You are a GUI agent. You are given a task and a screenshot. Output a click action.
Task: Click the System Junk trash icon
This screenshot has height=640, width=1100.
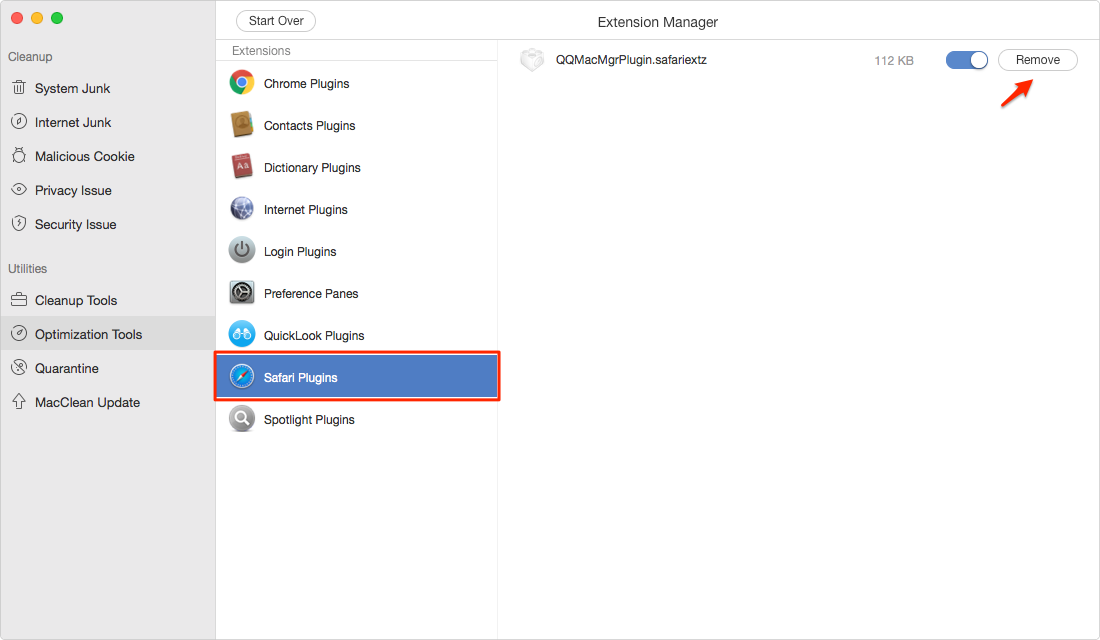point(19,88)
